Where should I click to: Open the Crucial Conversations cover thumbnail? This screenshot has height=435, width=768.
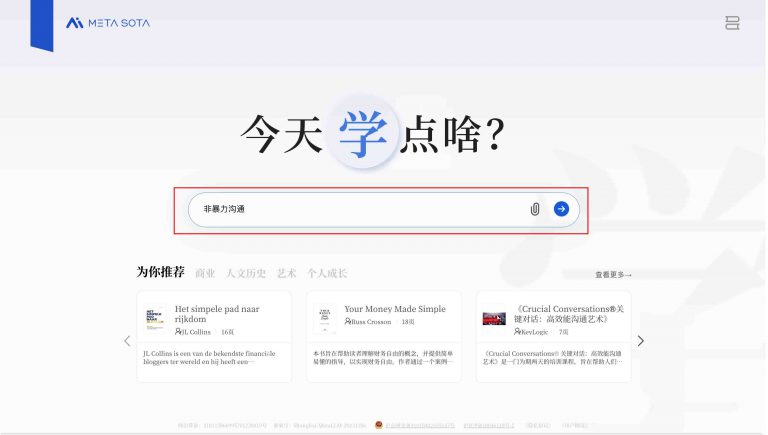[494, 319]
